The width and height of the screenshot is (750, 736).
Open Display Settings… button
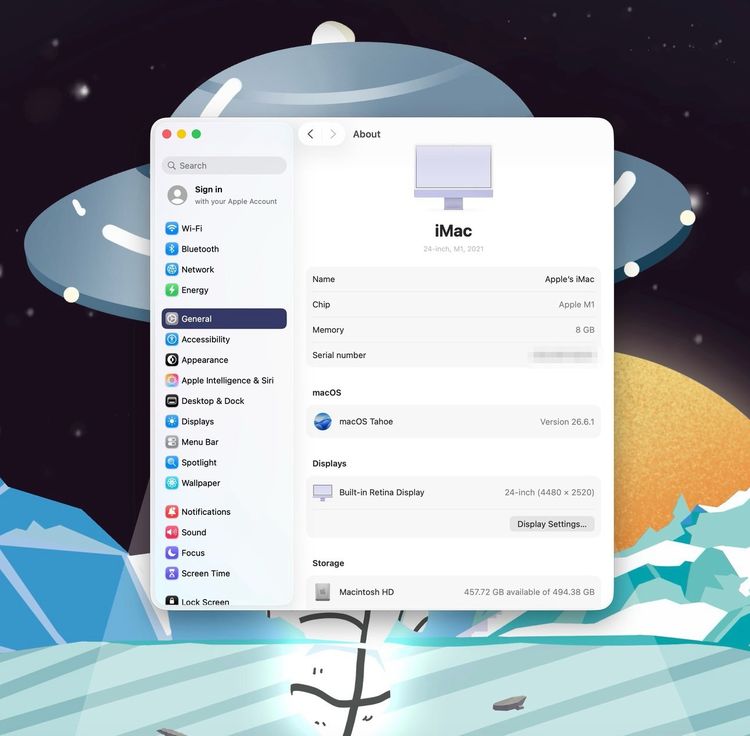[552, 524]
